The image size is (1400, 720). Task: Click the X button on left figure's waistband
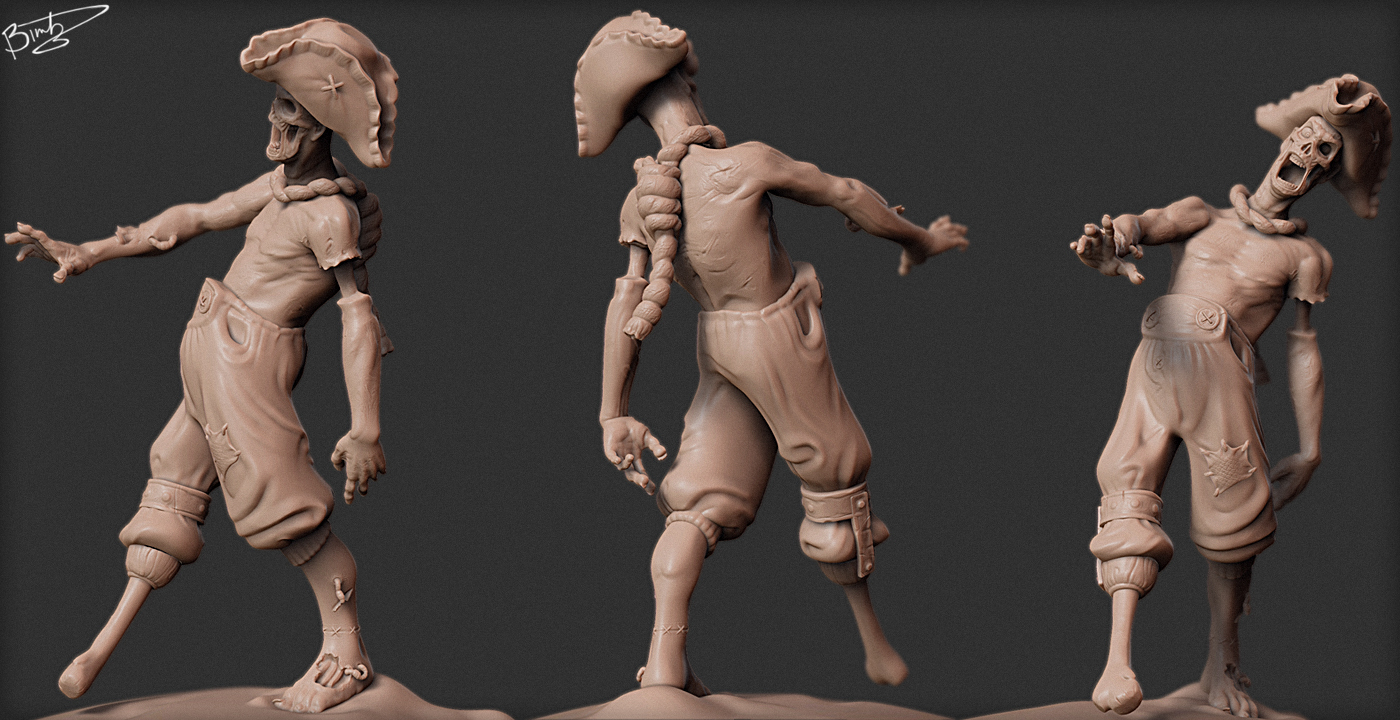pyautogui.click(x=206, y=297)
